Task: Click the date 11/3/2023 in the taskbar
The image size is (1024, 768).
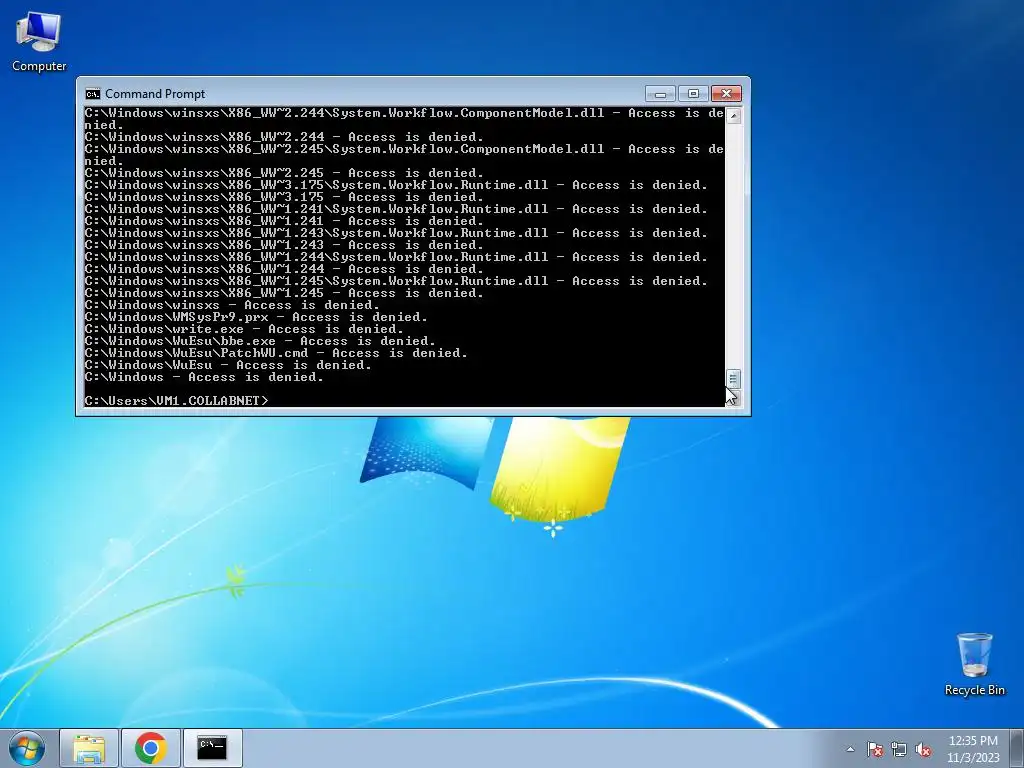Action: pyautogui.click(x=973, y=758)
